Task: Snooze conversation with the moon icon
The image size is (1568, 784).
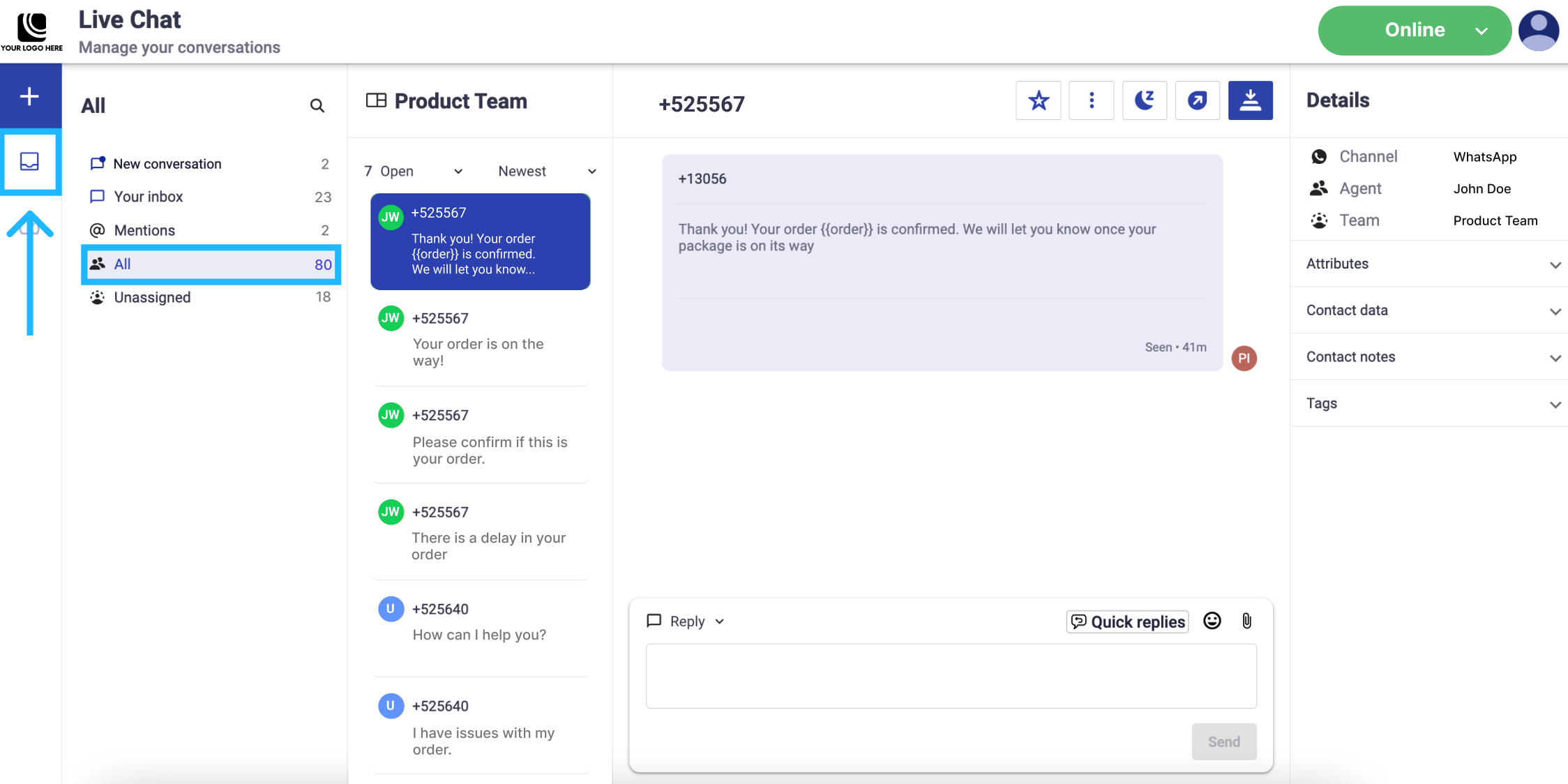Action: 1144,100
